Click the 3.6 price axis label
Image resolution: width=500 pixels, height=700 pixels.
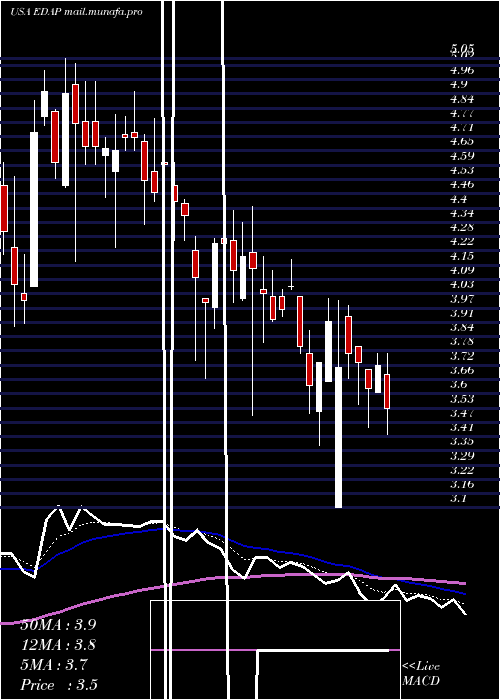coord(459,384)
